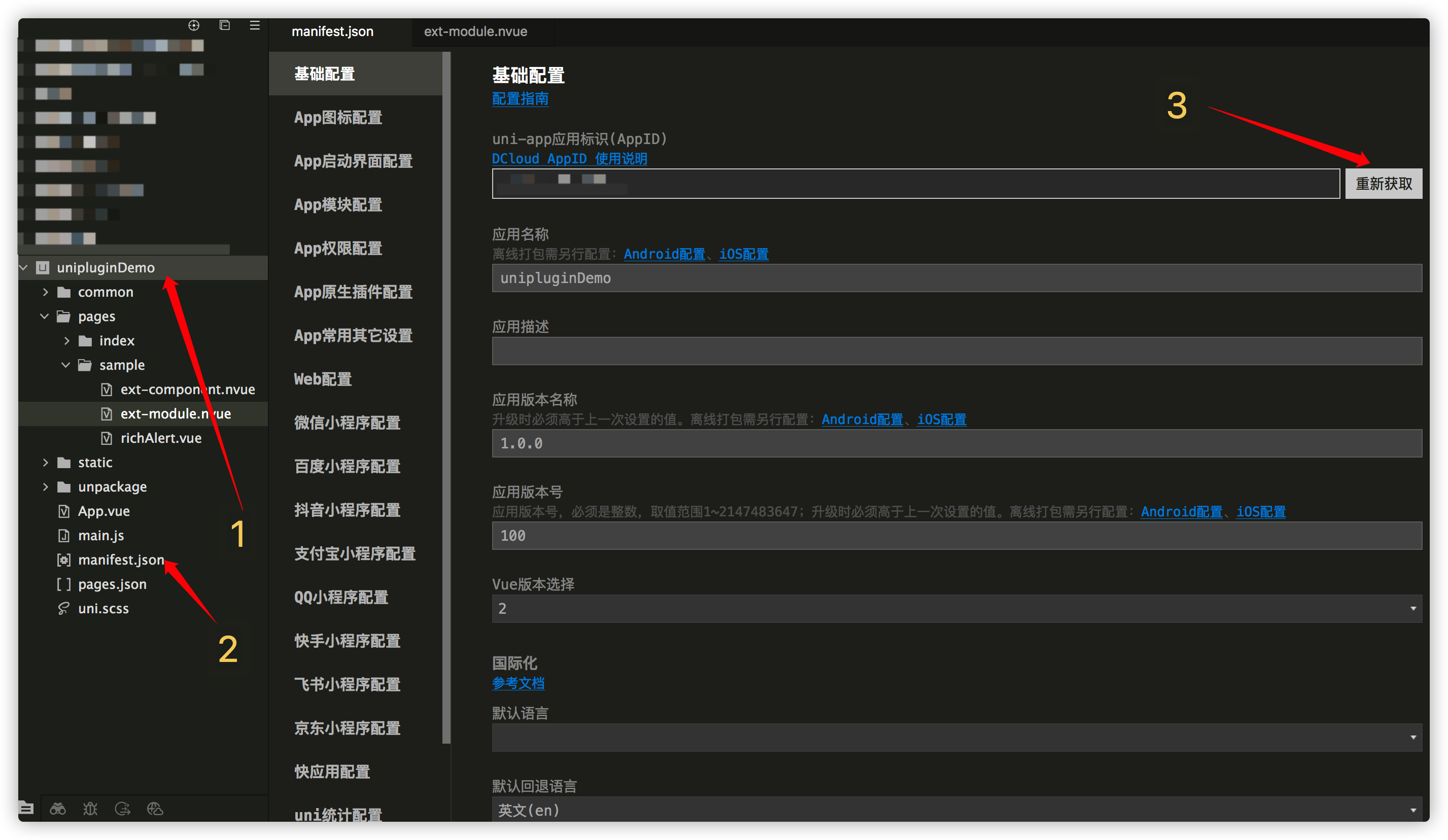Open the 配置指南 link
1448x840 pixels.
tap(520, 99)
